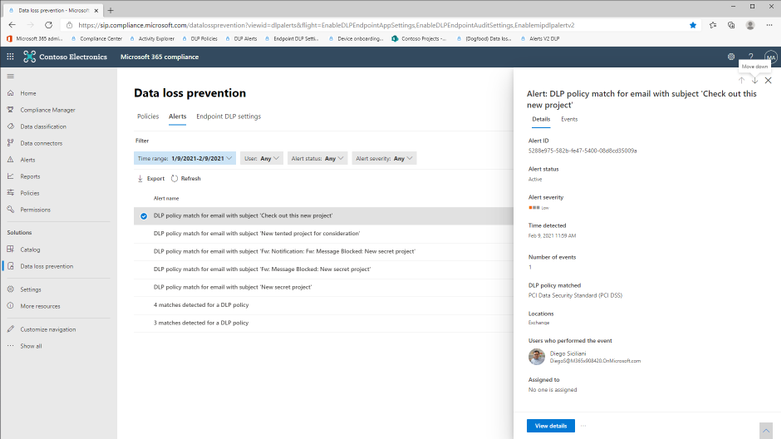Expand the User filter dropdown

click(x=262, y=158)
